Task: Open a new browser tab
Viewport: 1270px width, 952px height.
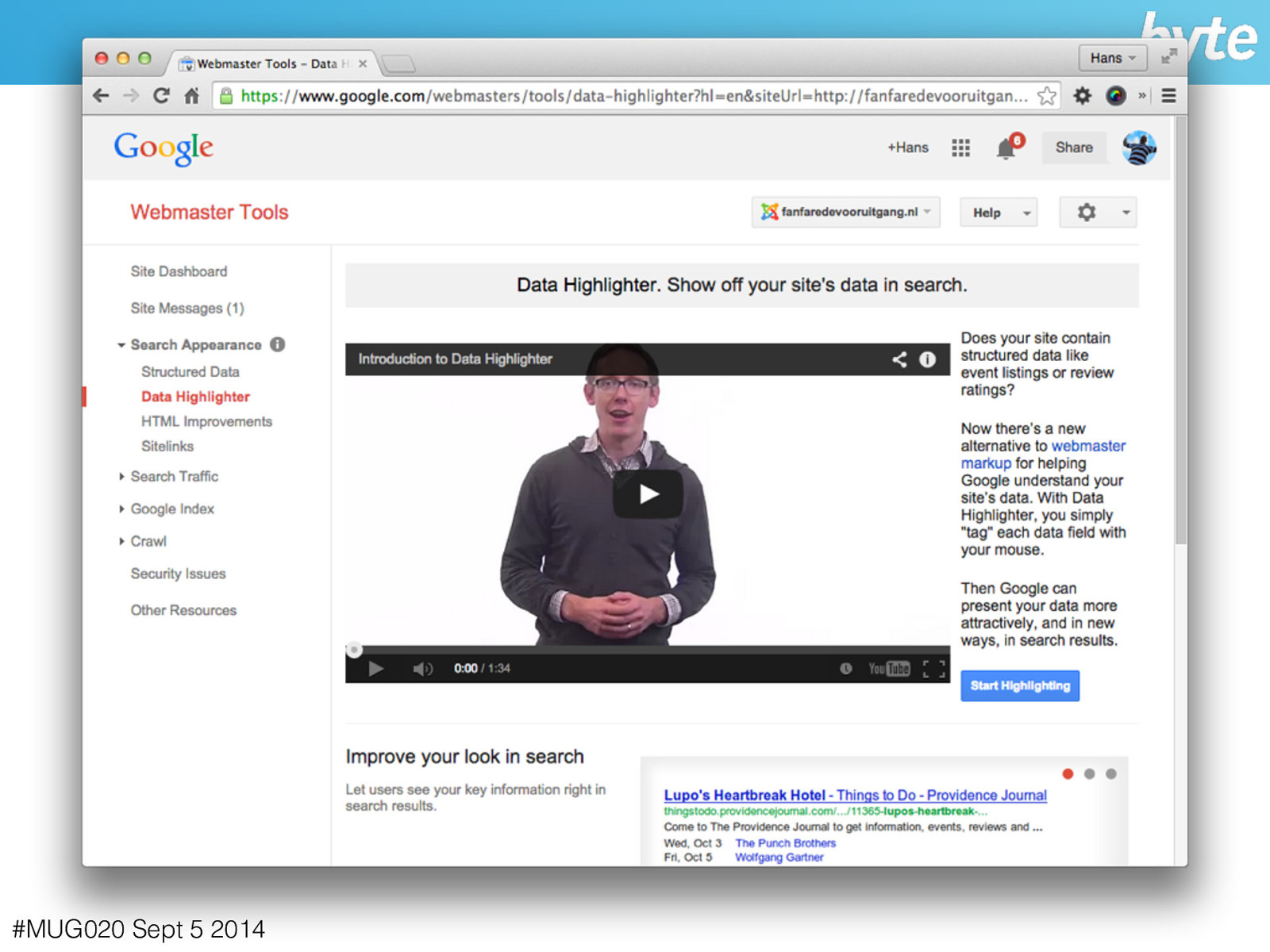Action: click(398, 63)
